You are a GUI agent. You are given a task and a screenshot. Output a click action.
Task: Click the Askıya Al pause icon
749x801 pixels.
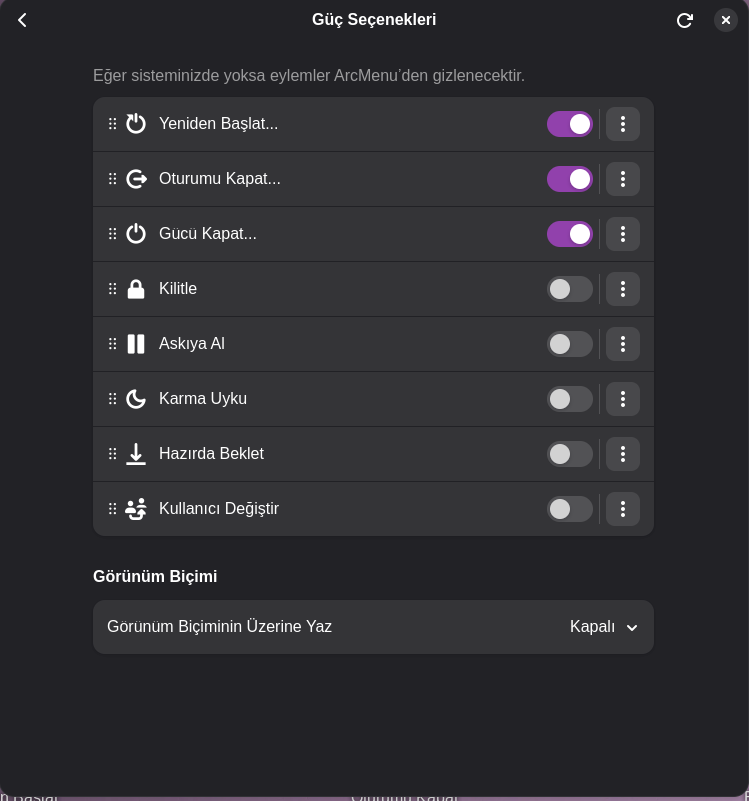point(136,344)
